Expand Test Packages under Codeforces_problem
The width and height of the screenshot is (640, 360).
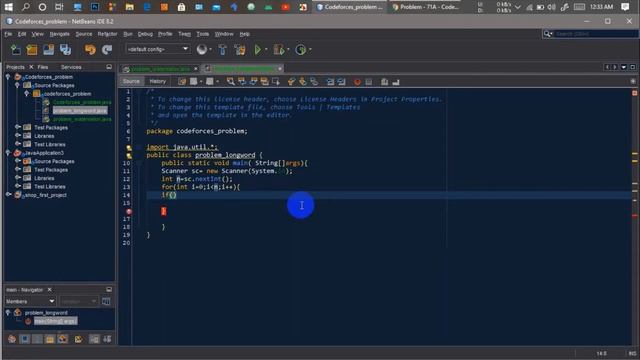(18, 127)
